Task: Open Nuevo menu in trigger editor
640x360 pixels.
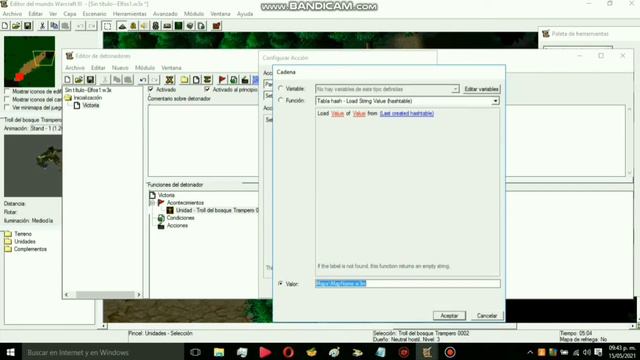Action: point(120,68)
